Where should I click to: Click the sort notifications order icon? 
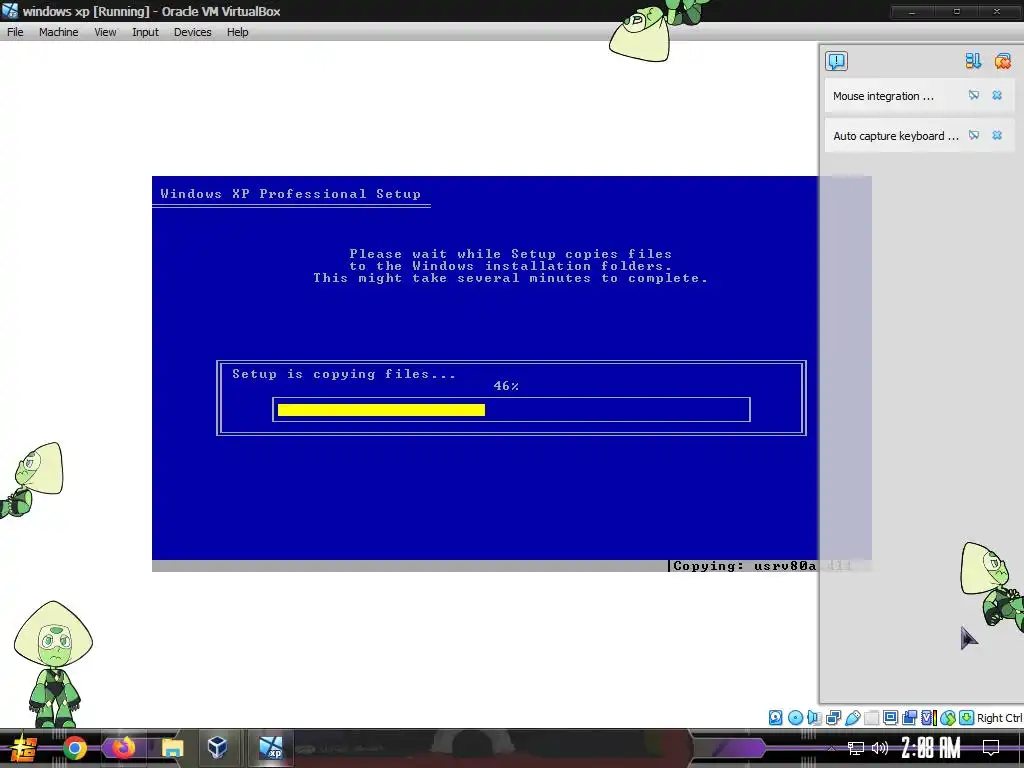pyautogui.click(x=973, y=61)
